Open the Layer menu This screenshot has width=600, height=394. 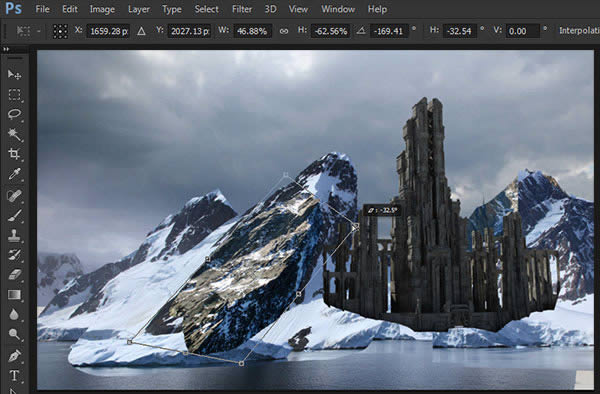(x=139, y=9)
